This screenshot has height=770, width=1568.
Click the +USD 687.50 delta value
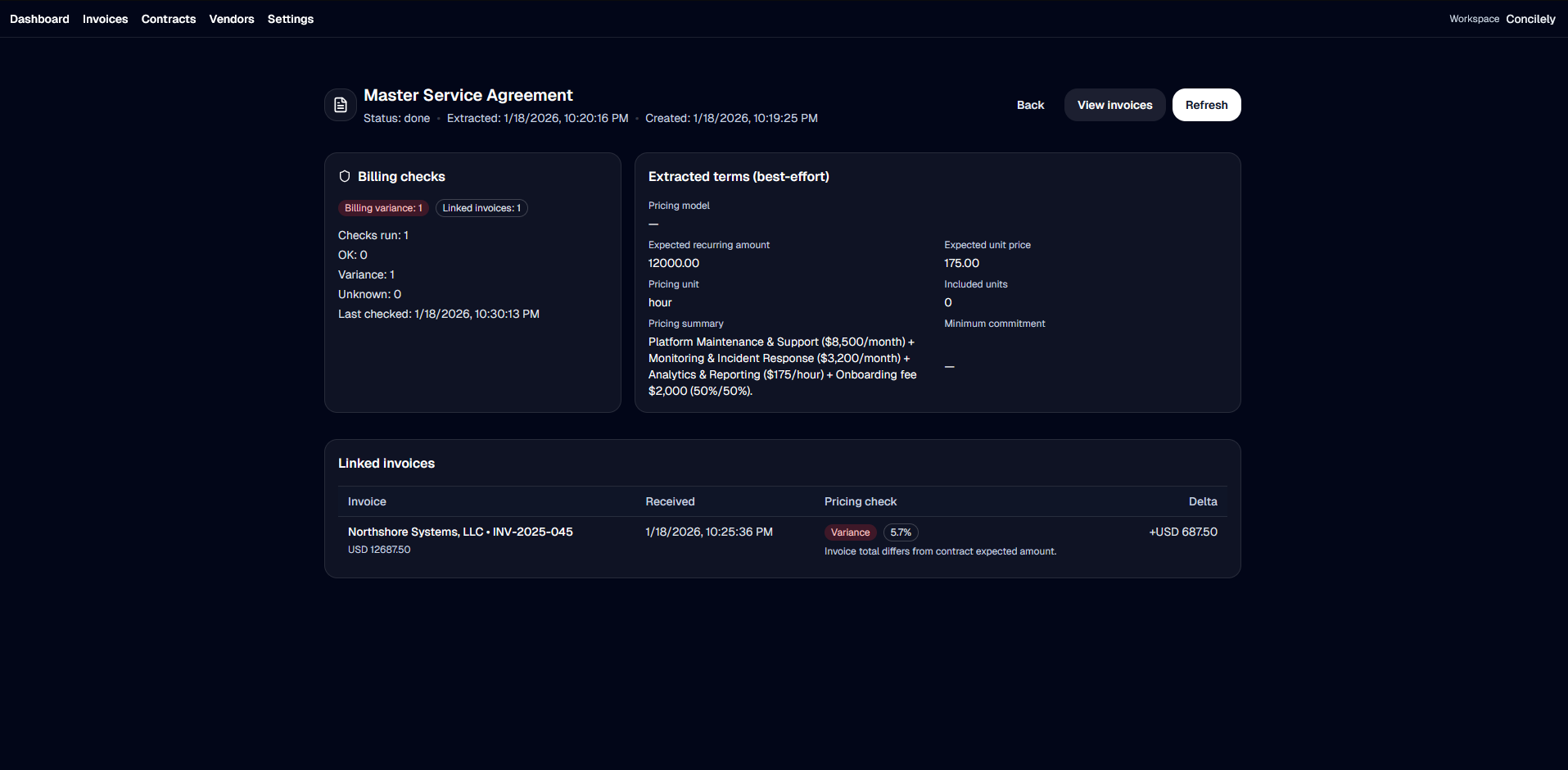coord(1182,532)
